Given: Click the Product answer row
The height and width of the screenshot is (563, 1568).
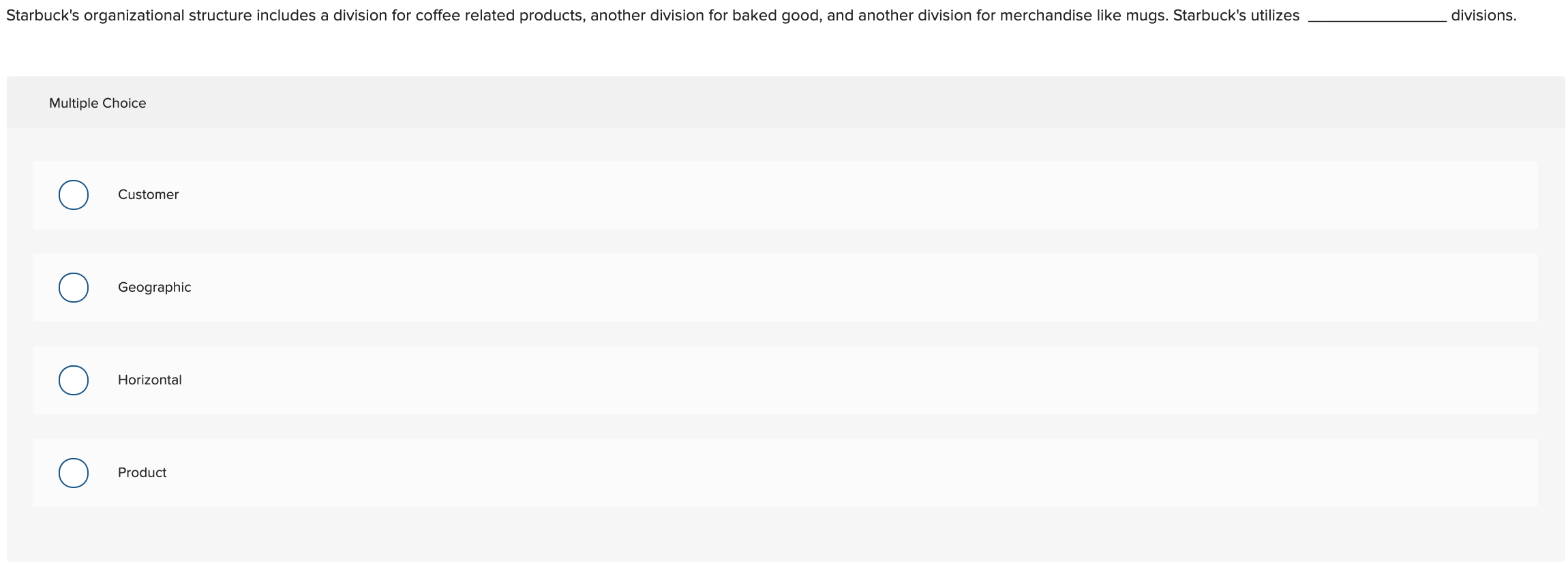Looking at the screenshot, I should pyautogui.click(x=477, y=472).
